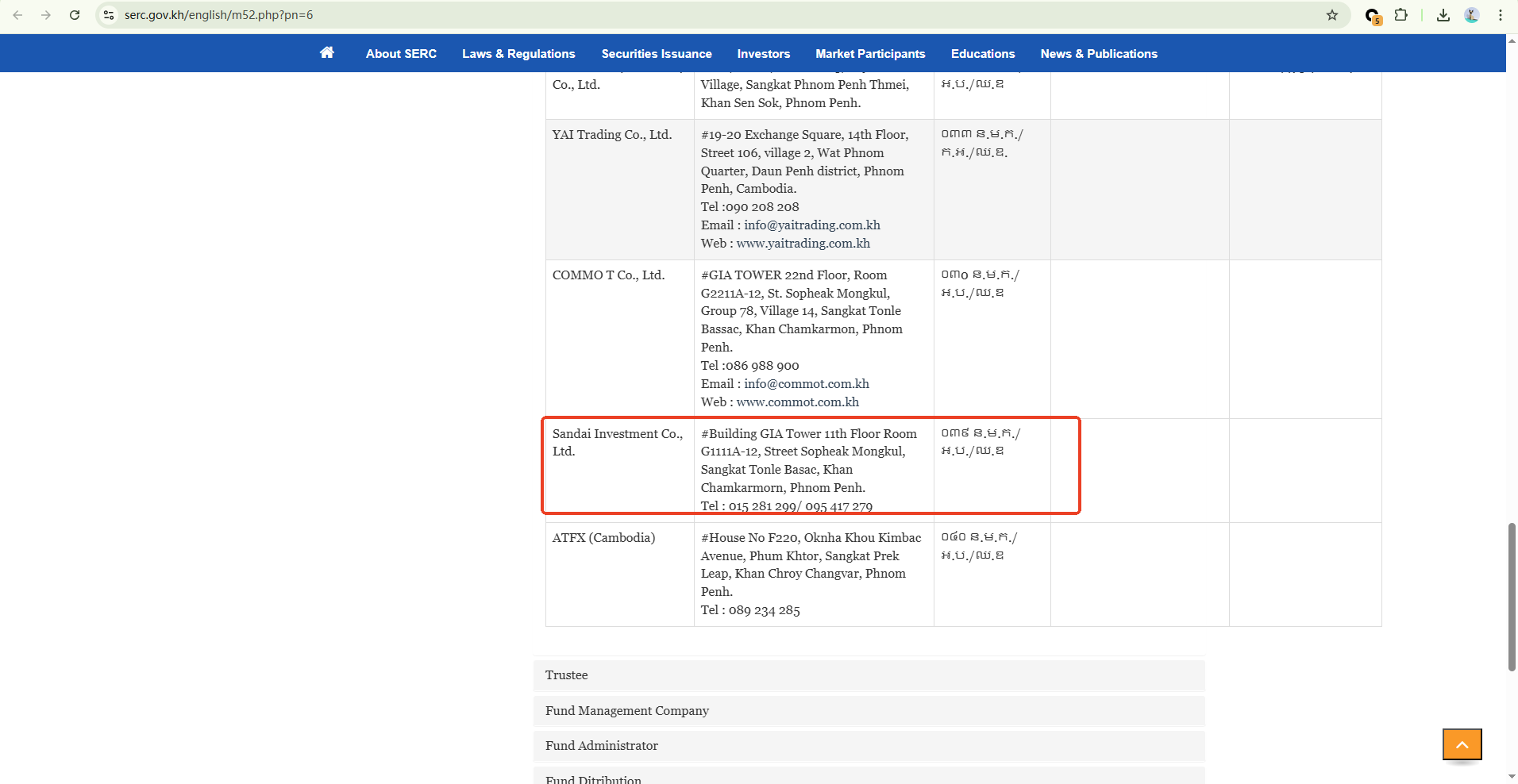The width and height of the screenshot is (1518, 784).
Task: Click the COMMO T Co., Ltd. name
Action: click(608, 275)
